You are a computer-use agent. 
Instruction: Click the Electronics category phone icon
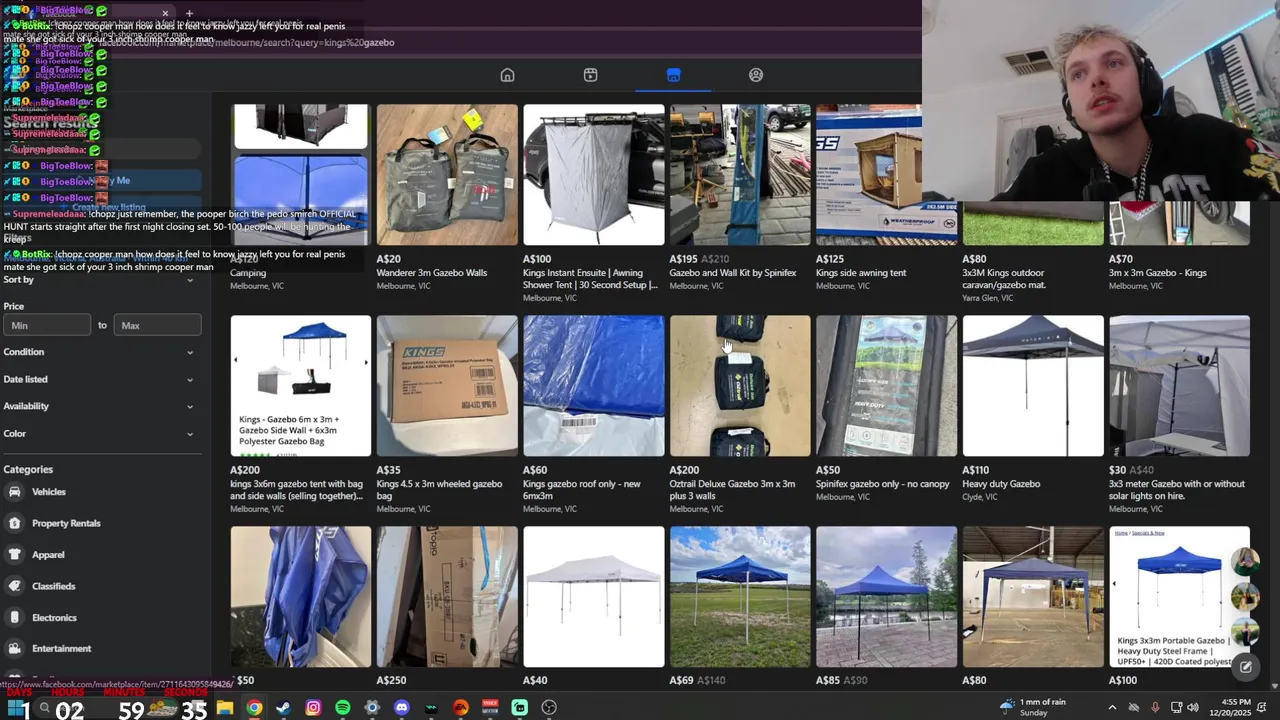14,617
